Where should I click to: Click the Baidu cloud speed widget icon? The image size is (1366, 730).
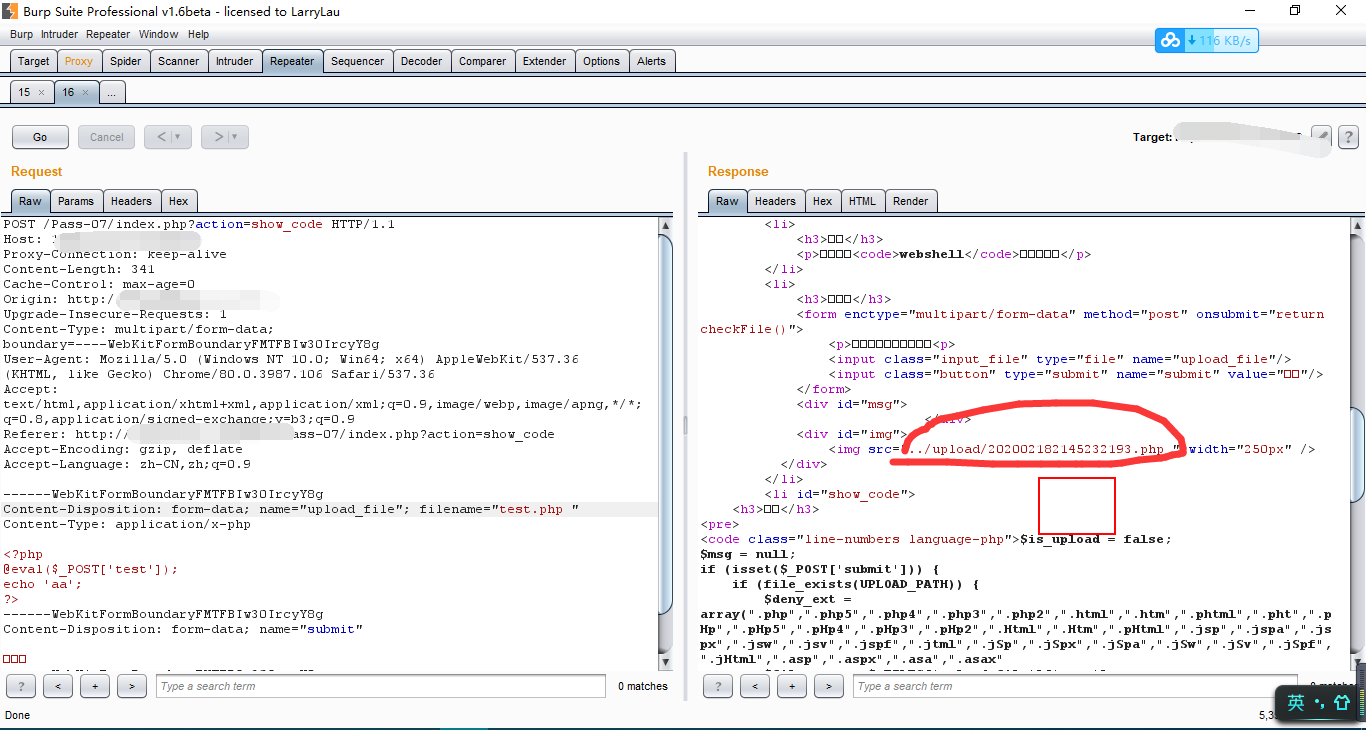(1170, 41)
